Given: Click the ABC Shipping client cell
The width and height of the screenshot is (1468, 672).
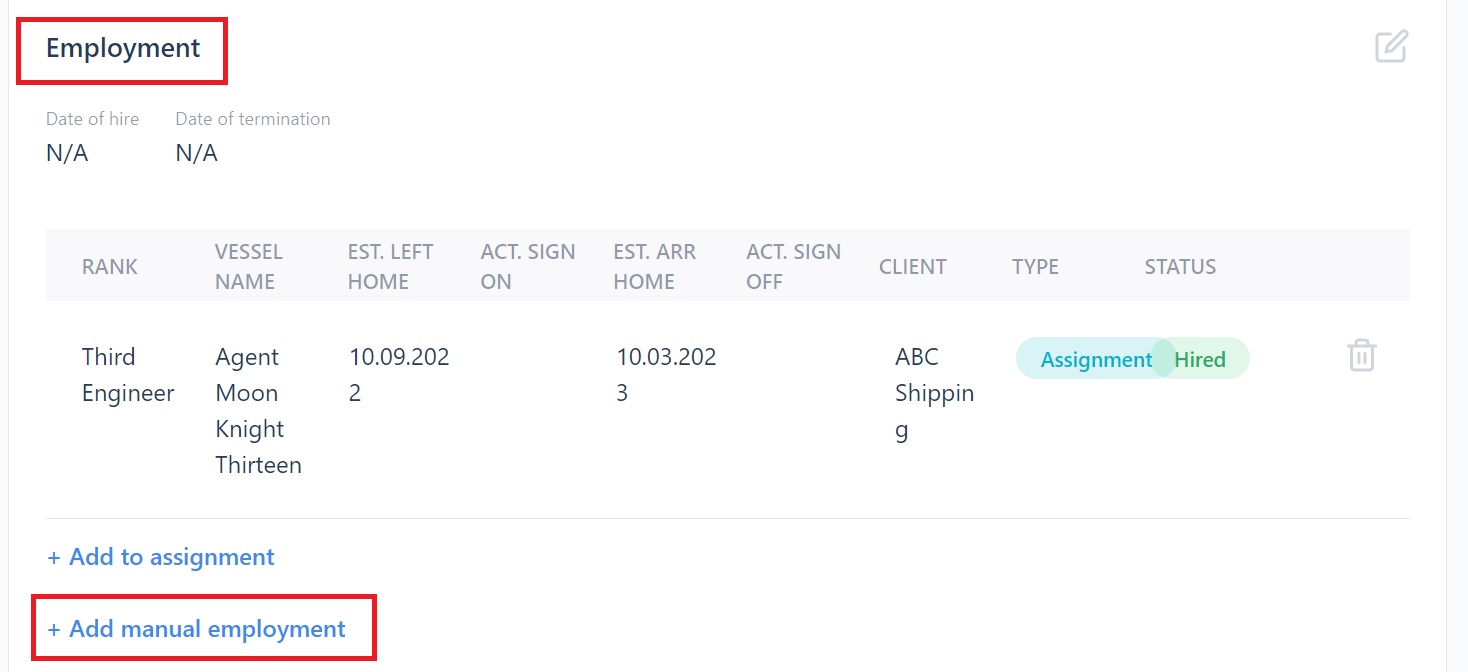Looking at the screenshot, I should (x=934, y=393).
